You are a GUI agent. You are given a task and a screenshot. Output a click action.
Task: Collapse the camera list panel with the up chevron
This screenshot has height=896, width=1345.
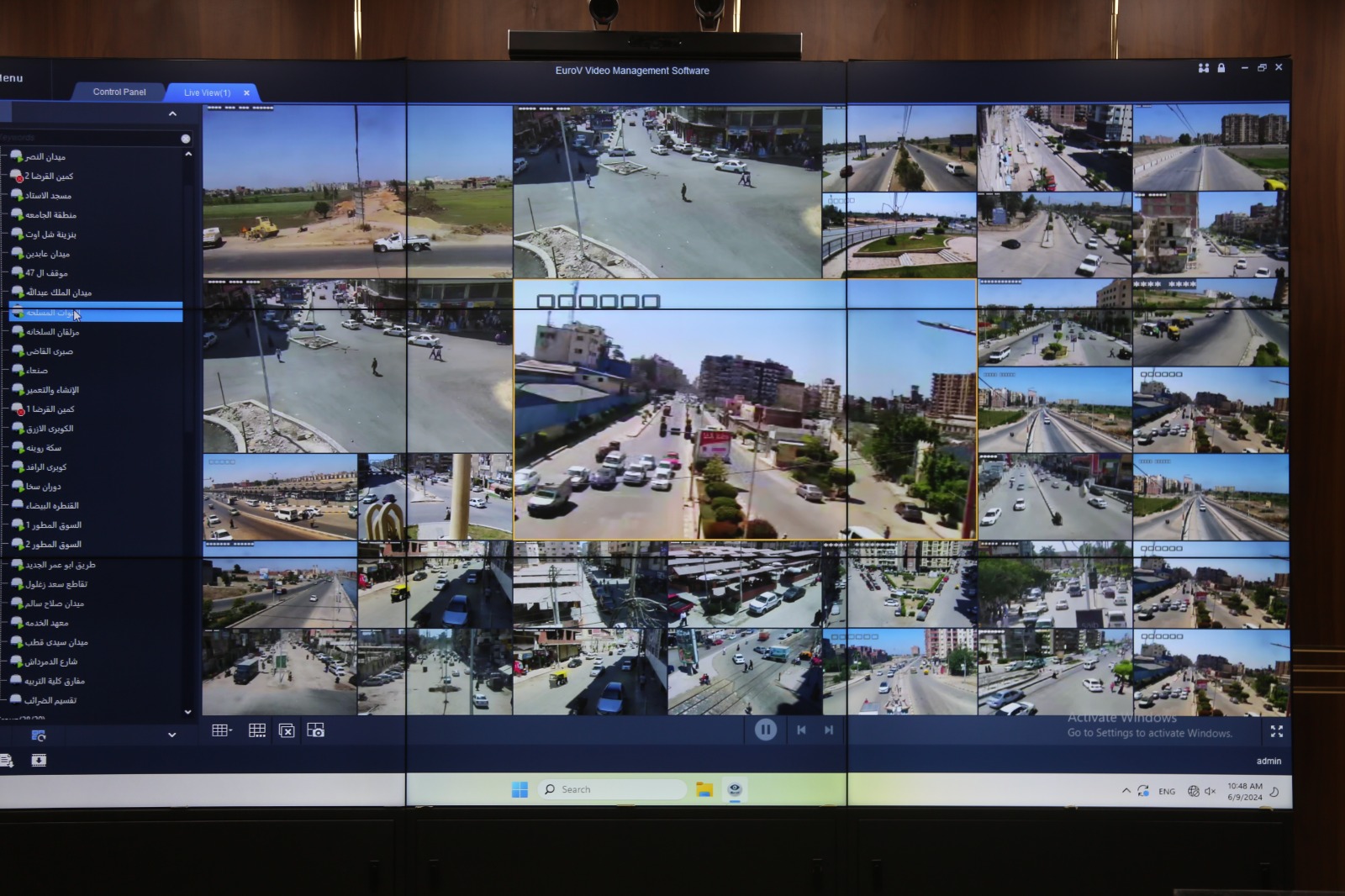pos(172,113)
